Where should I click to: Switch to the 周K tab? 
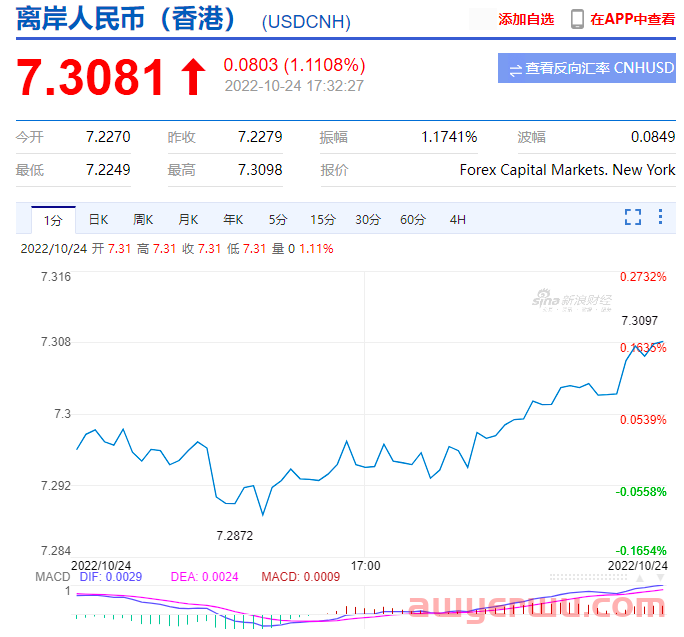pyautogui.click(x=143, y=219)
